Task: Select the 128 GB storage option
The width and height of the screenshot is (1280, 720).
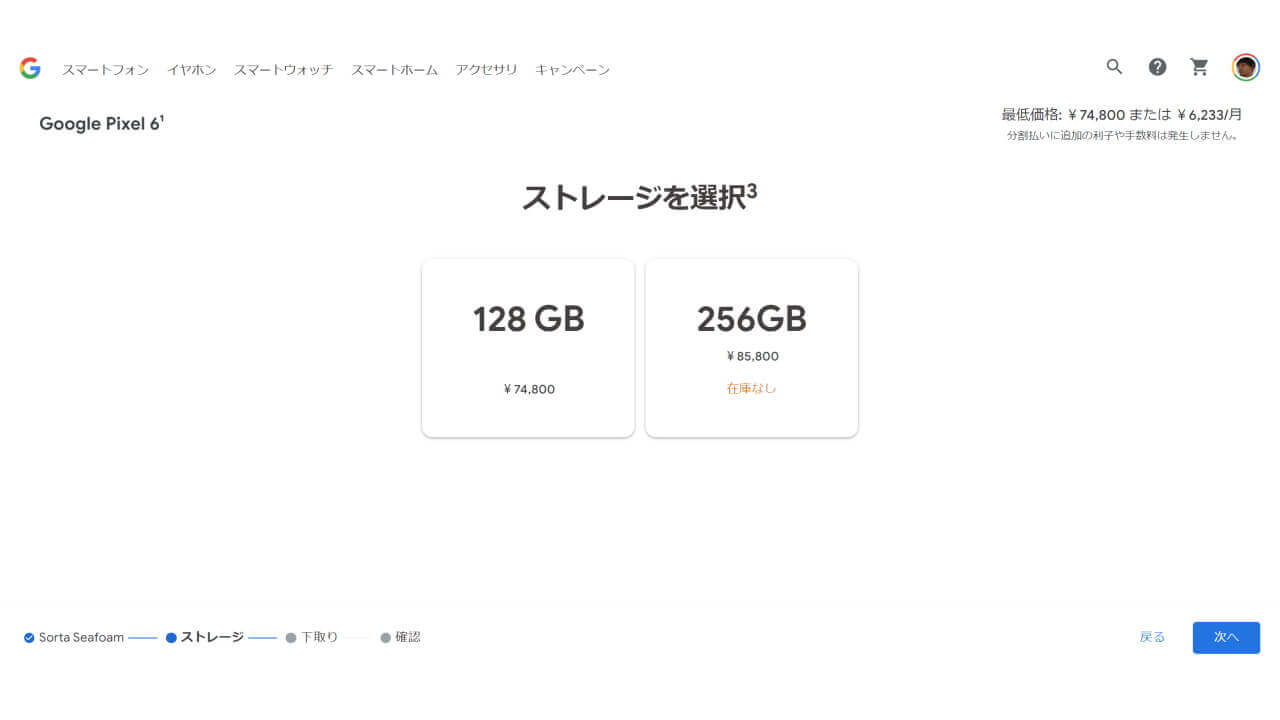Action: (x=528, y=348)
